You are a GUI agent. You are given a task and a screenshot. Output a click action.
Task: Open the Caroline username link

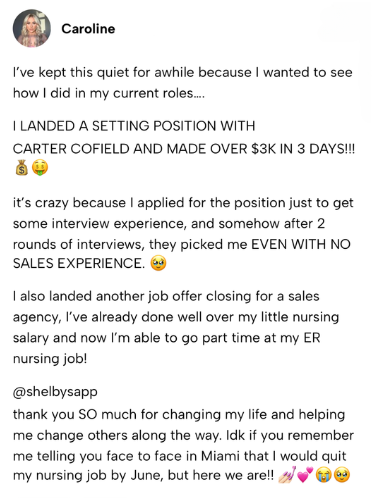[x=88, y=29]
